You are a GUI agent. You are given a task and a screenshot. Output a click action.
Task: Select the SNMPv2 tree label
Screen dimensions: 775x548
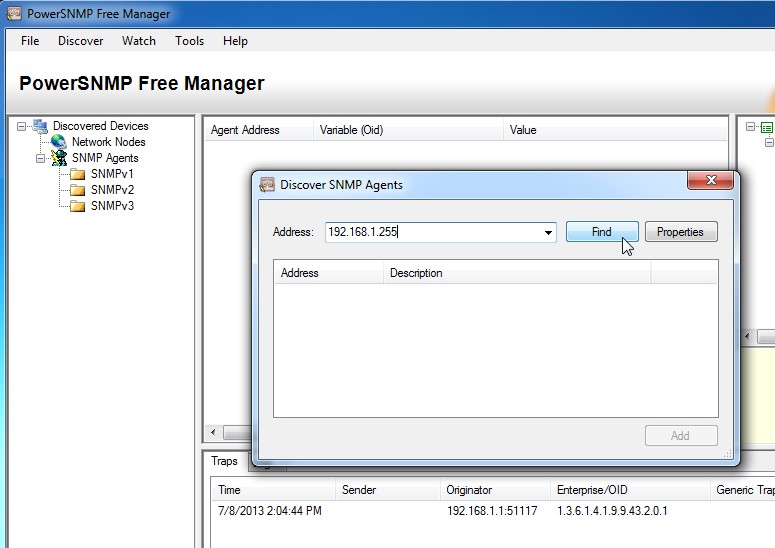click(x=112, y=190)
